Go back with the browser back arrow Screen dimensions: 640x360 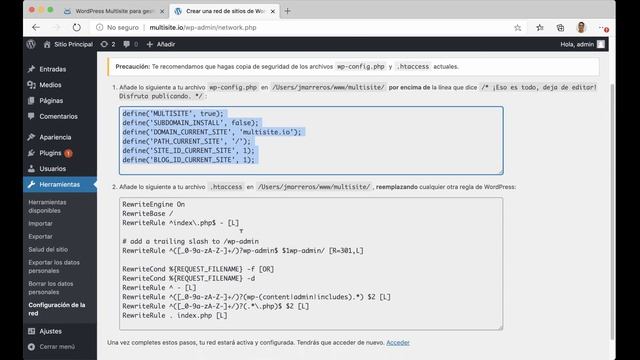[36, 27]
